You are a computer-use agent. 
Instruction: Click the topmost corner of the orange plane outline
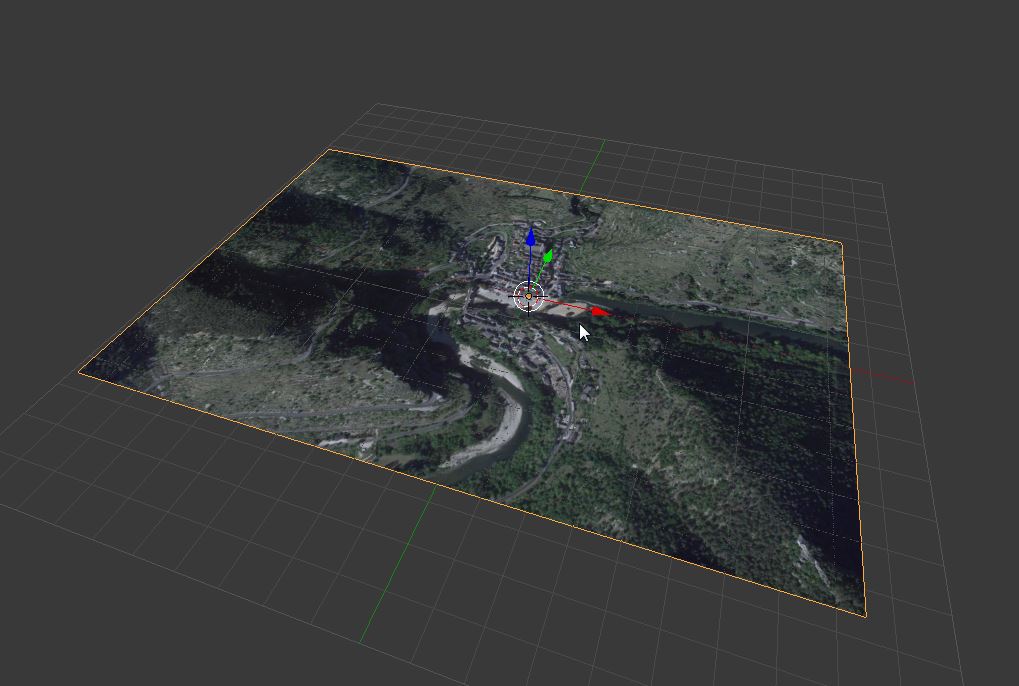click(330, 150)
